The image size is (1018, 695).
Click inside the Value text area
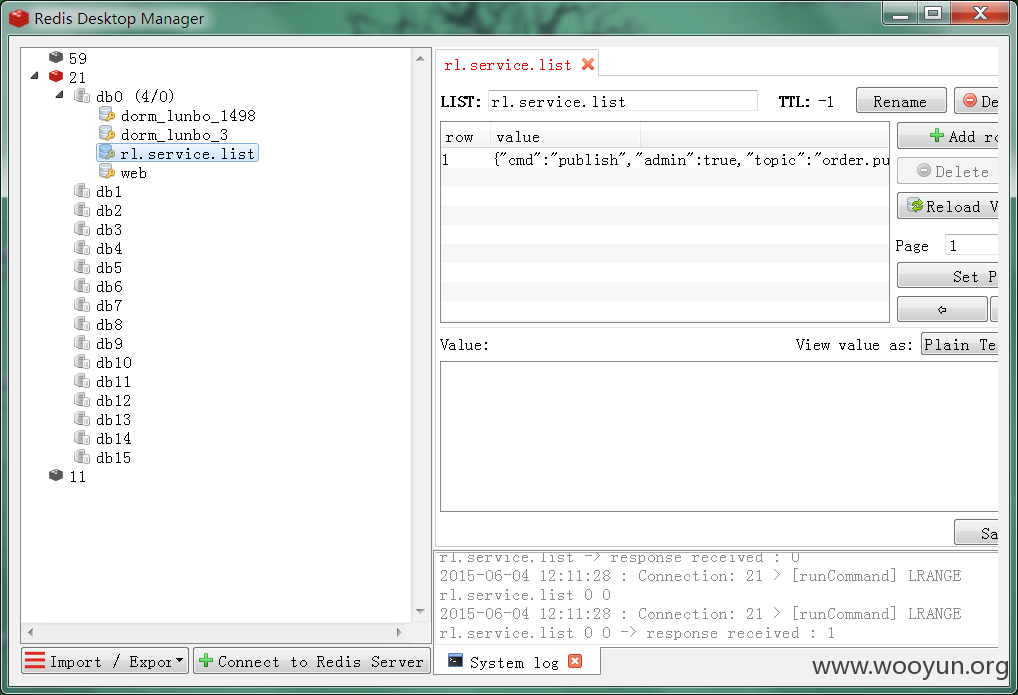tap(719, 436)
